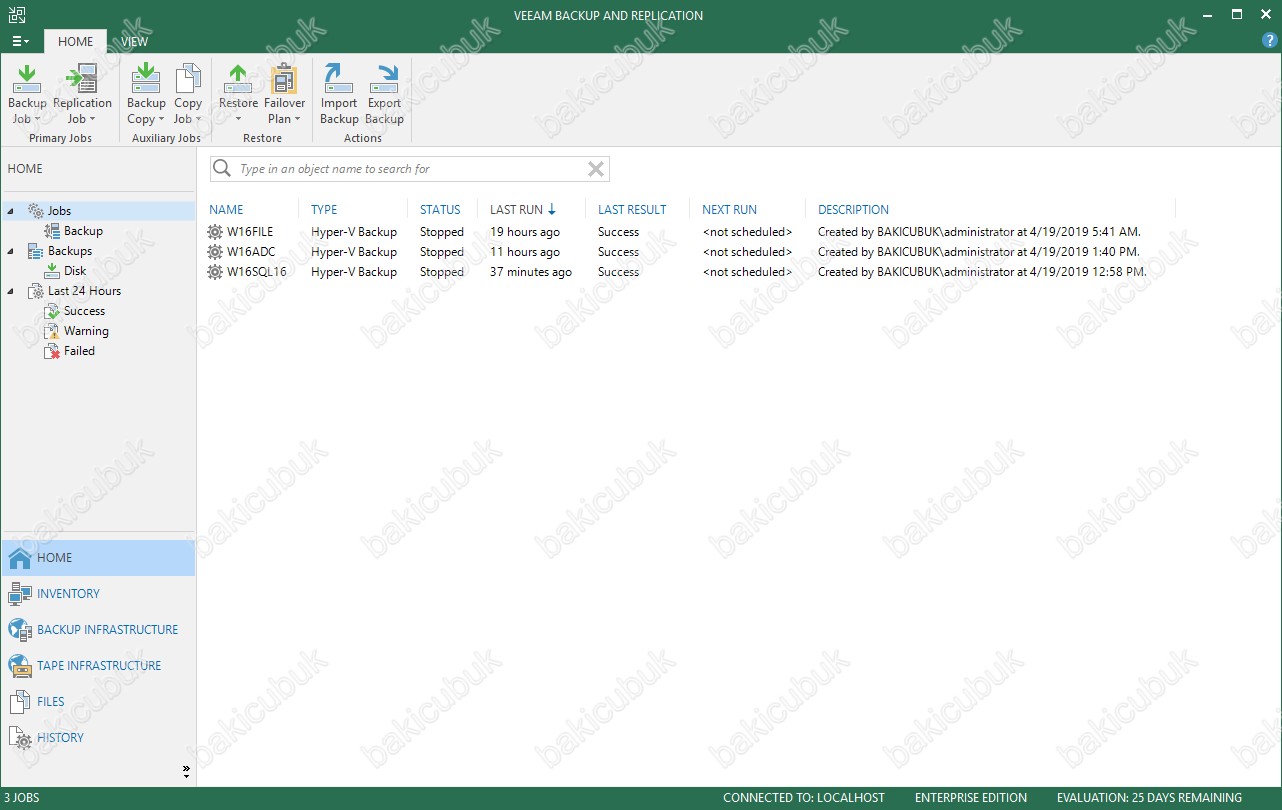
Task: Click the Disk tree item icon
Action: pos(53,271)
